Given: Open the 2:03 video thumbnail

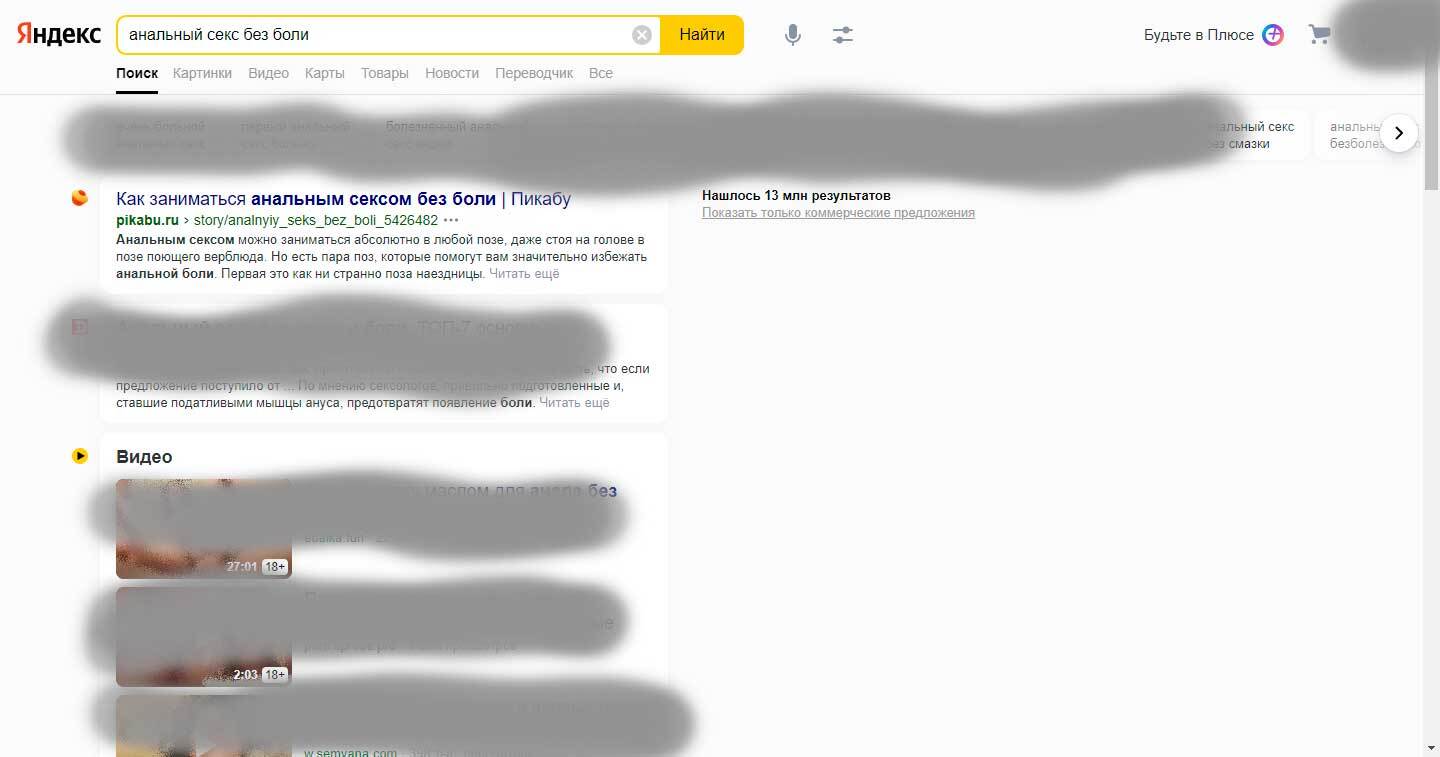Looking at the screenshot, I should coord(204,637).
